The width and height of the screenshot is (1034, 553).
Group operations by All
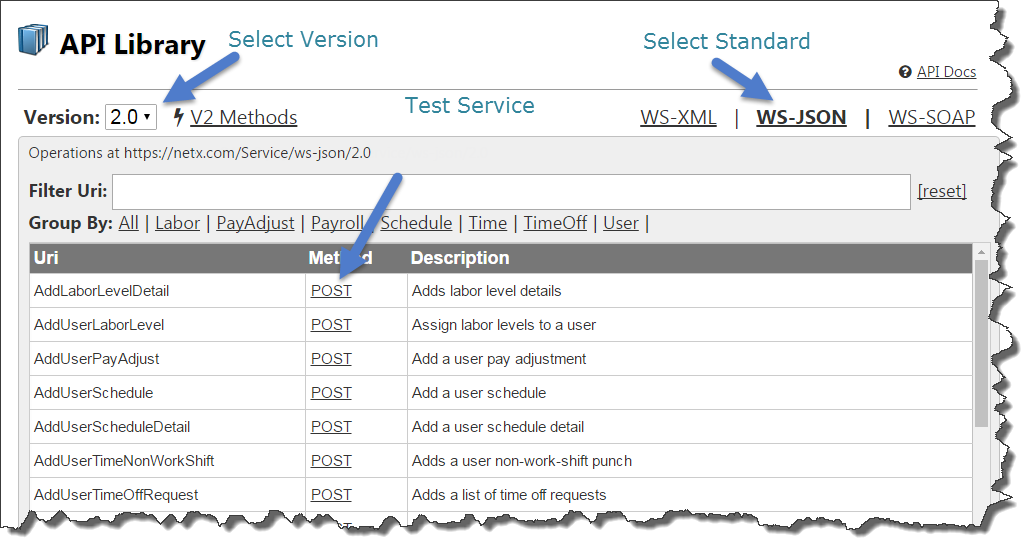click(x=128, y=223)
